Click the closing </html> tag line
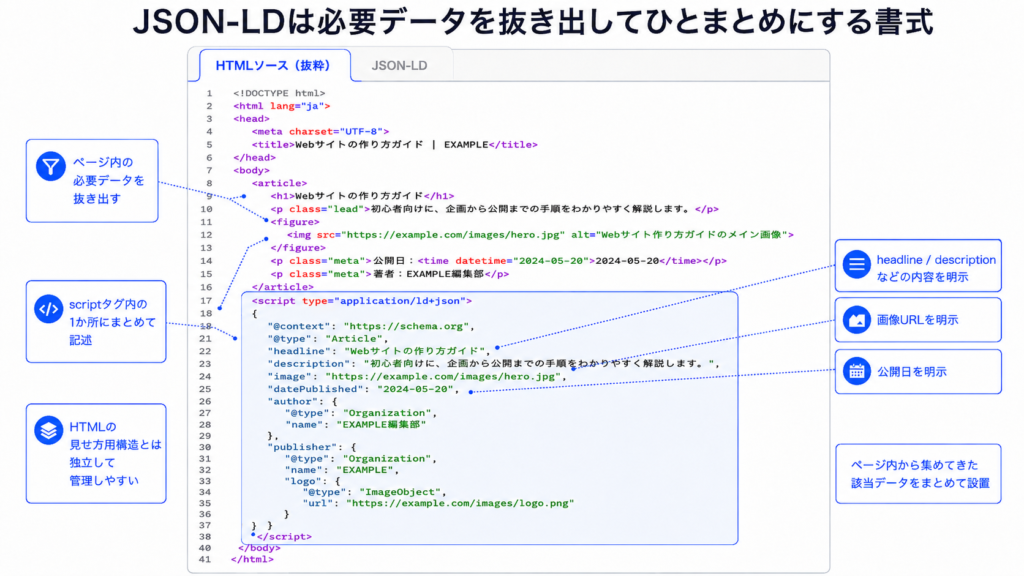Screen dimensions: 1024x576 click(x=252, y=559)
